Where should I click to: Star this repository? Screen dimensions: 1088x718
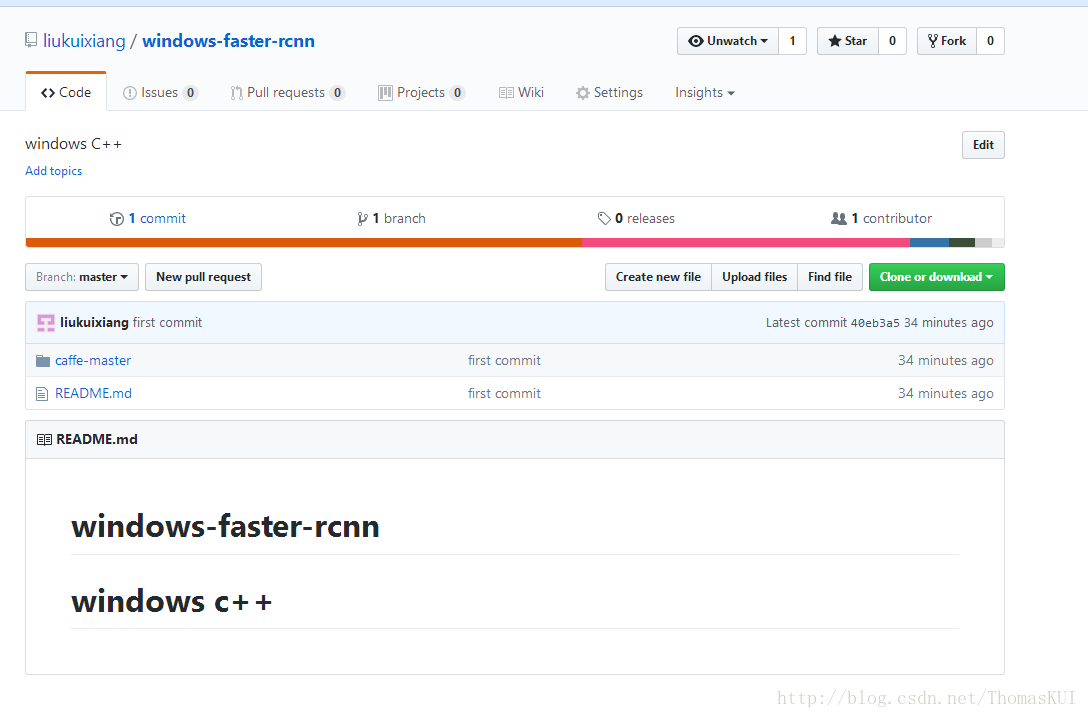click(848, 41)
